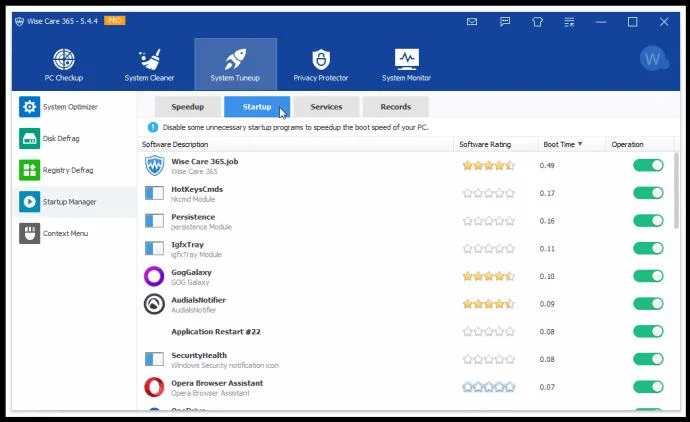Open System Cleaner section

point(149,65)
